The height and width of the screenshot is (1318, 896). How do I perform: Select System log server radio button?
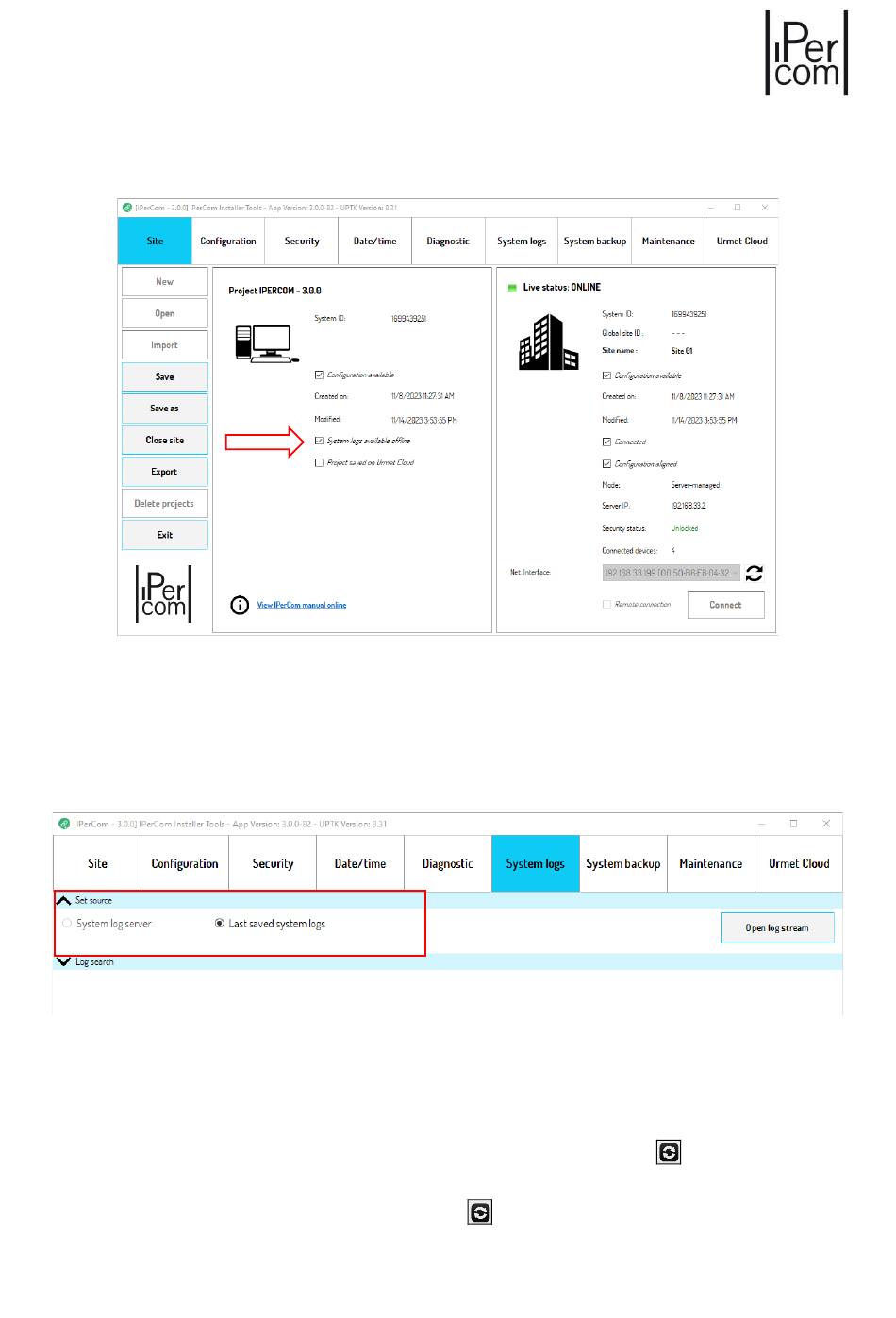pos(67,924)
